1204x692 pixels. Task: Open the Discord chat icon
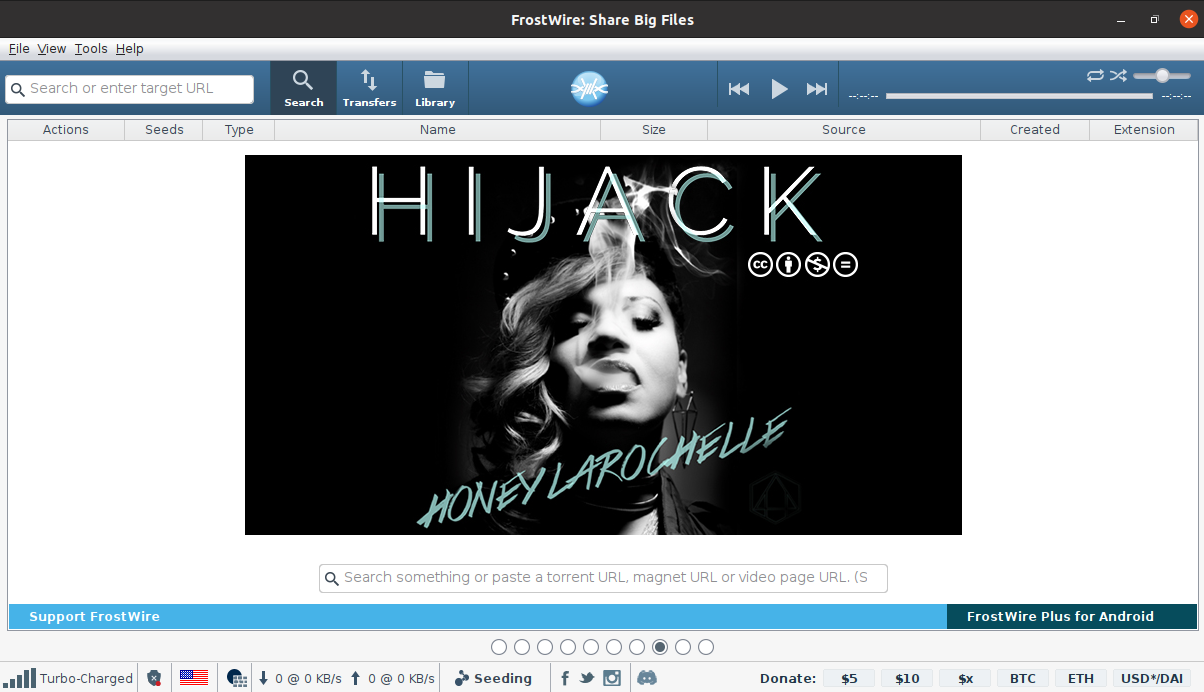[x=647, y=678]
